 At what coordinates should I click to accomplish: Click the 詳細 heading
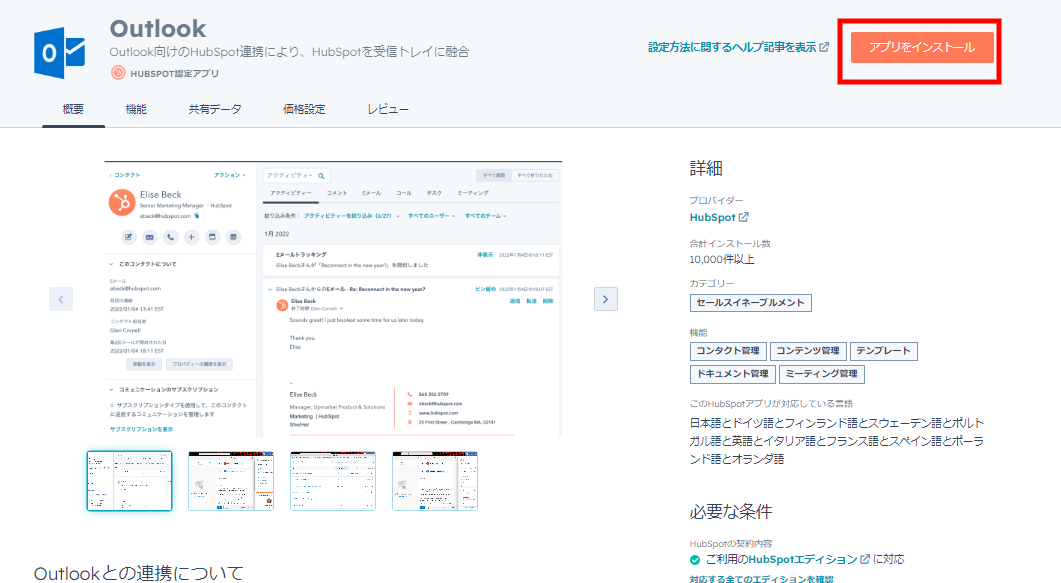pos(706,168)
